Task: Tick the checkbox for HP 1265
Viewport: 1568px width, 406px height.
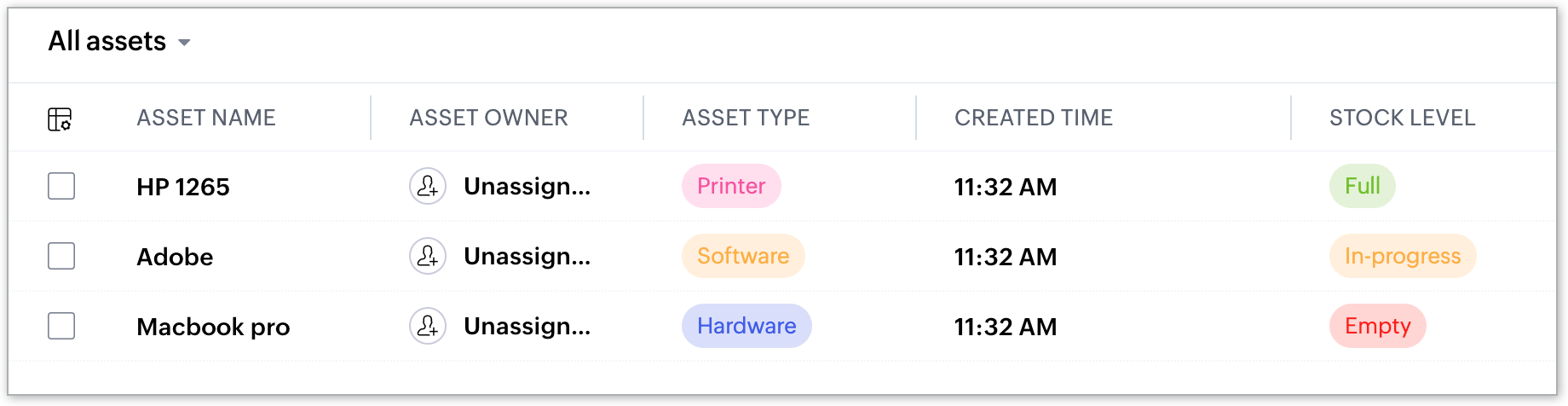Action: coord(61,186)
